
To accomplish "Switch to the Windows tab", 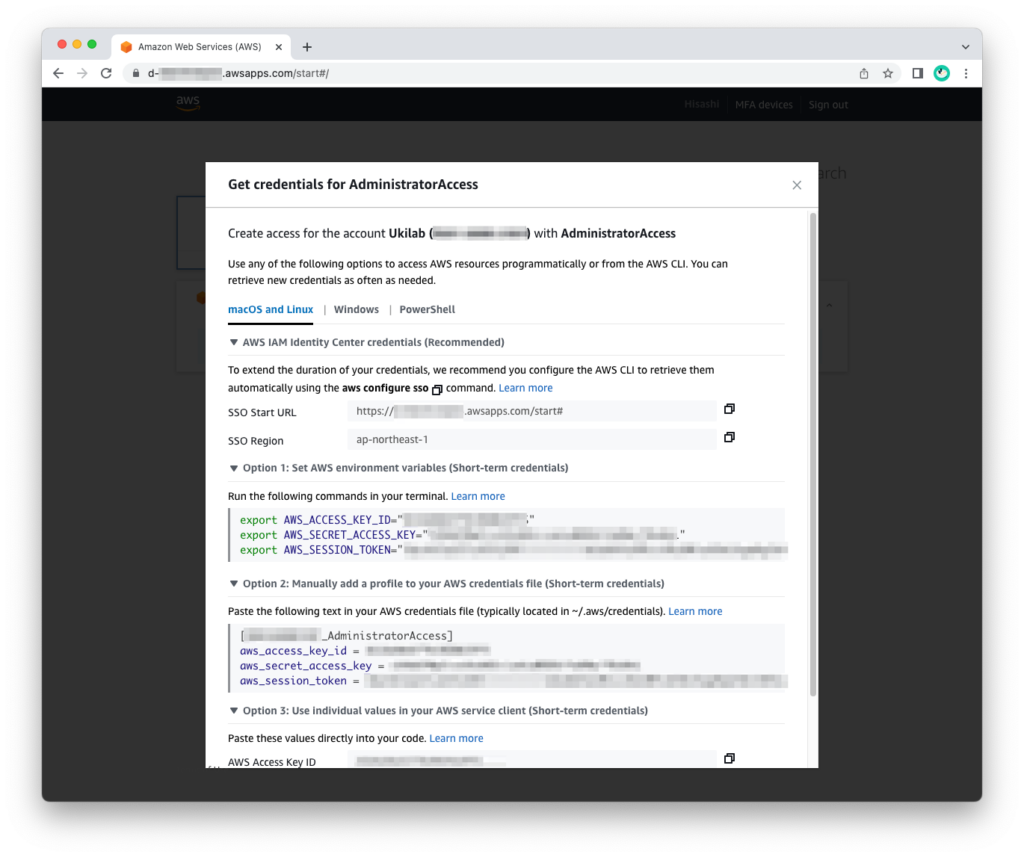I will tap(356, 310).
